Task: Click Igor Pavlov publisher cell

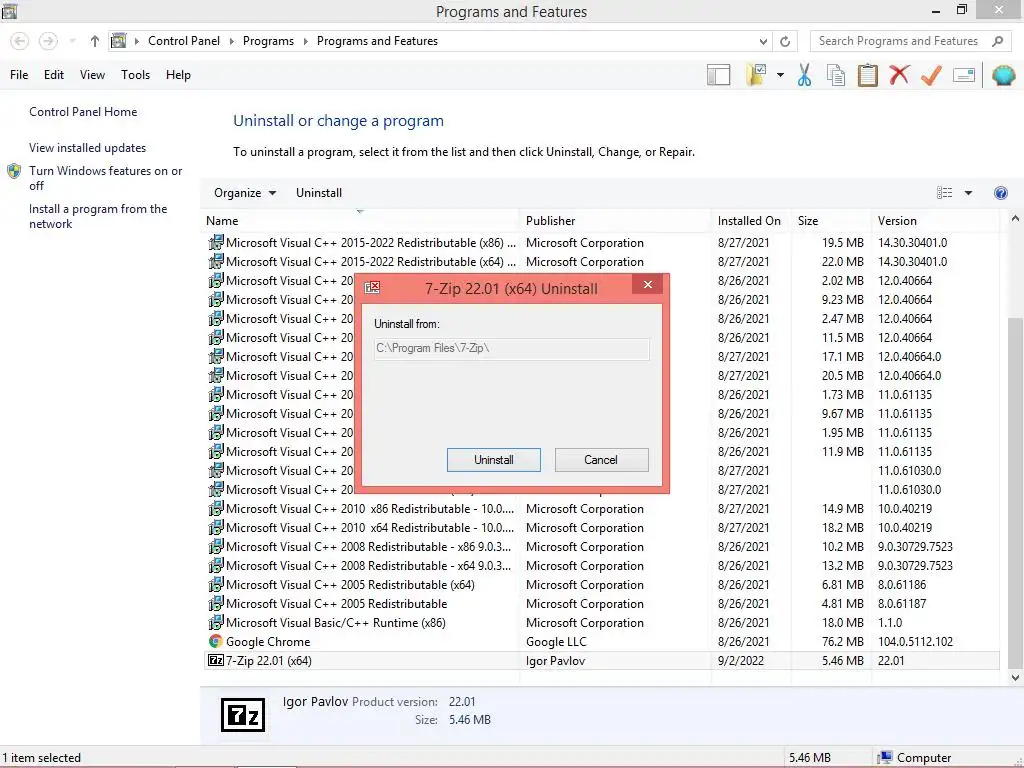Action: click(556, 661)
